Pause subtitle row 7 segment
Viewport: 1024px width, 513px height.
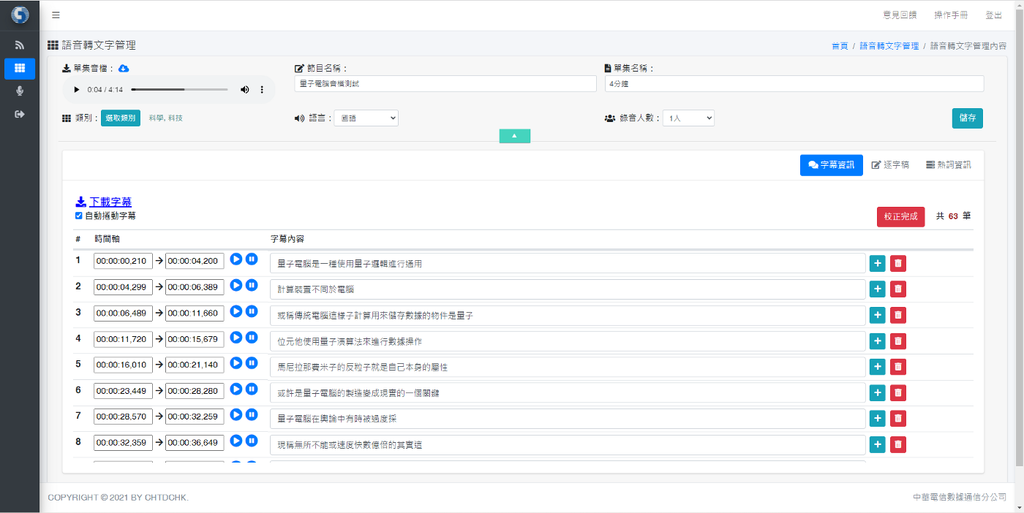(251, 415)
